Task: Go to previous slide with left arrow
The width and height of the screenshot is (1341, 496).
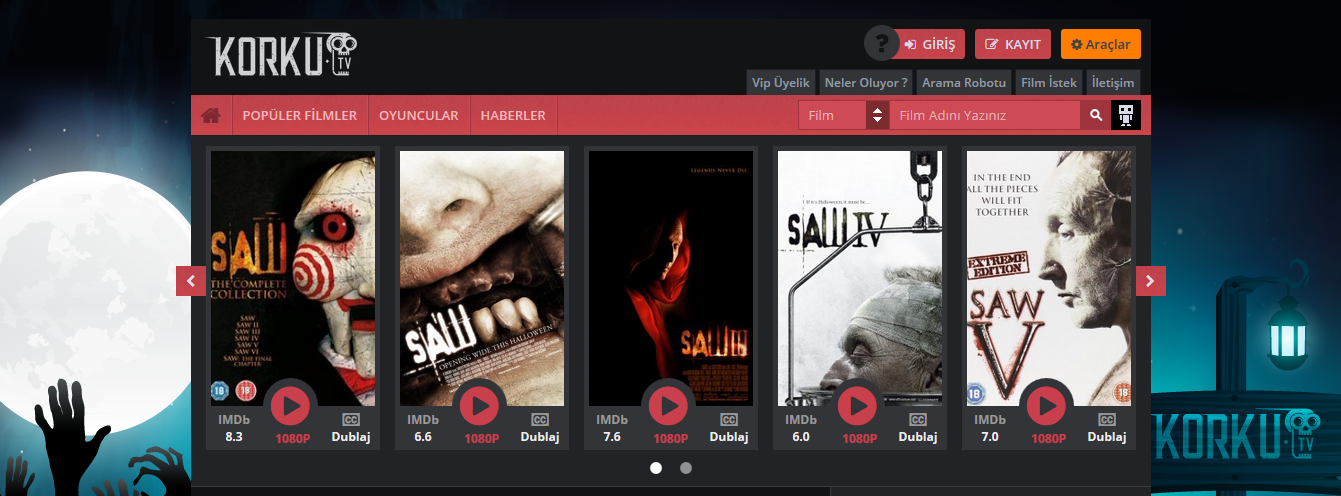Action: point(191,281)
